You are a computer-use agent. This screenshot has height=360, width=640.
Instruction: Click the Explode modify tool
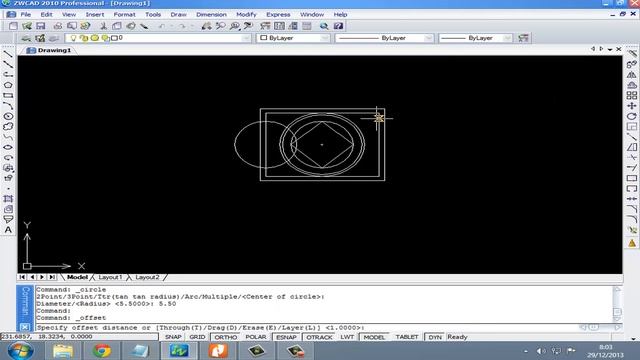pos(632,230)
